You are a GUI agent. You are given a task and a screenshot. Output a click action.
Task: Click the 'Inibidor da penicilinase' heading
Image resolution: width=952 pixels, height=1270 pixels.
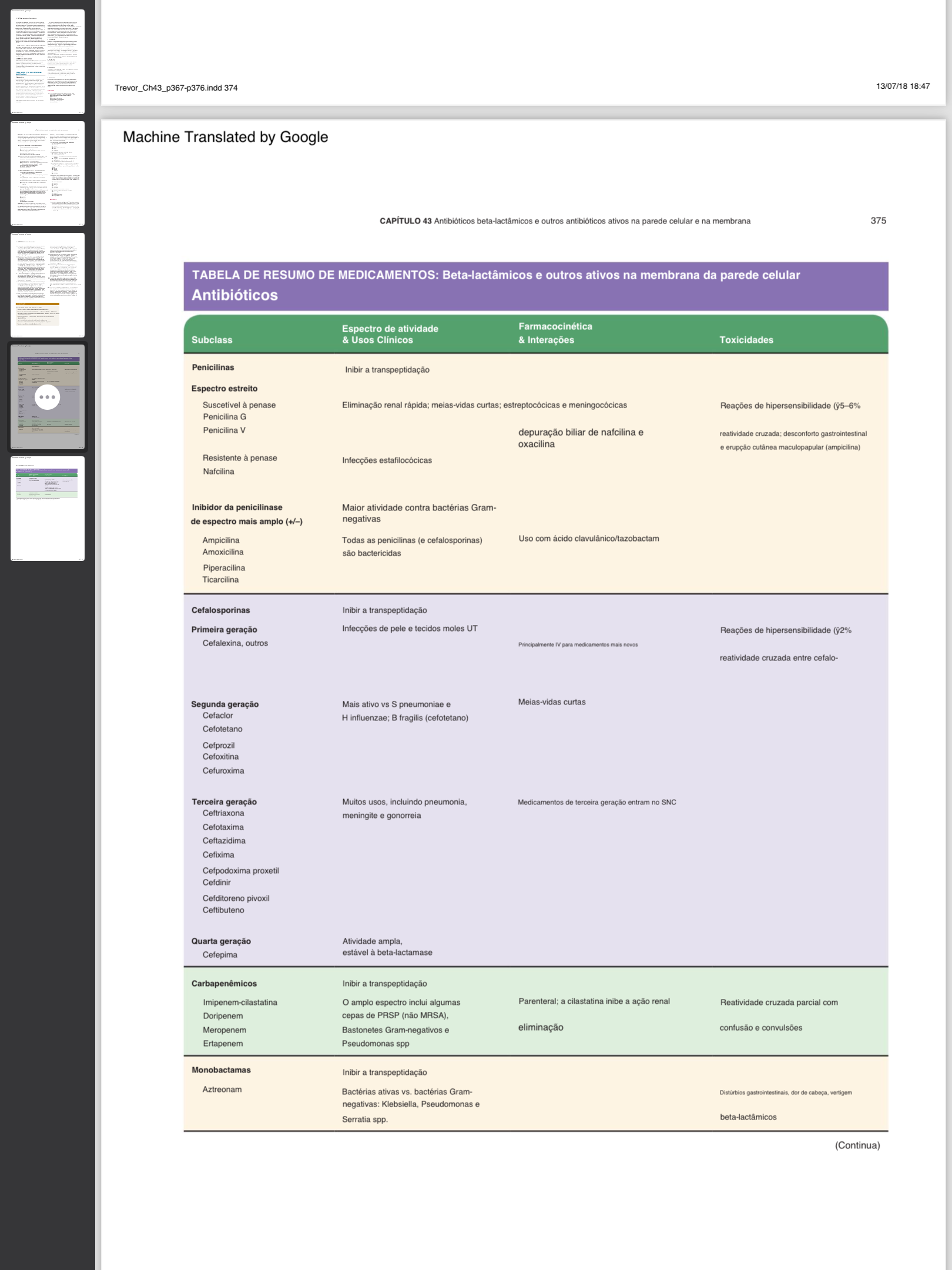(237, 507)
